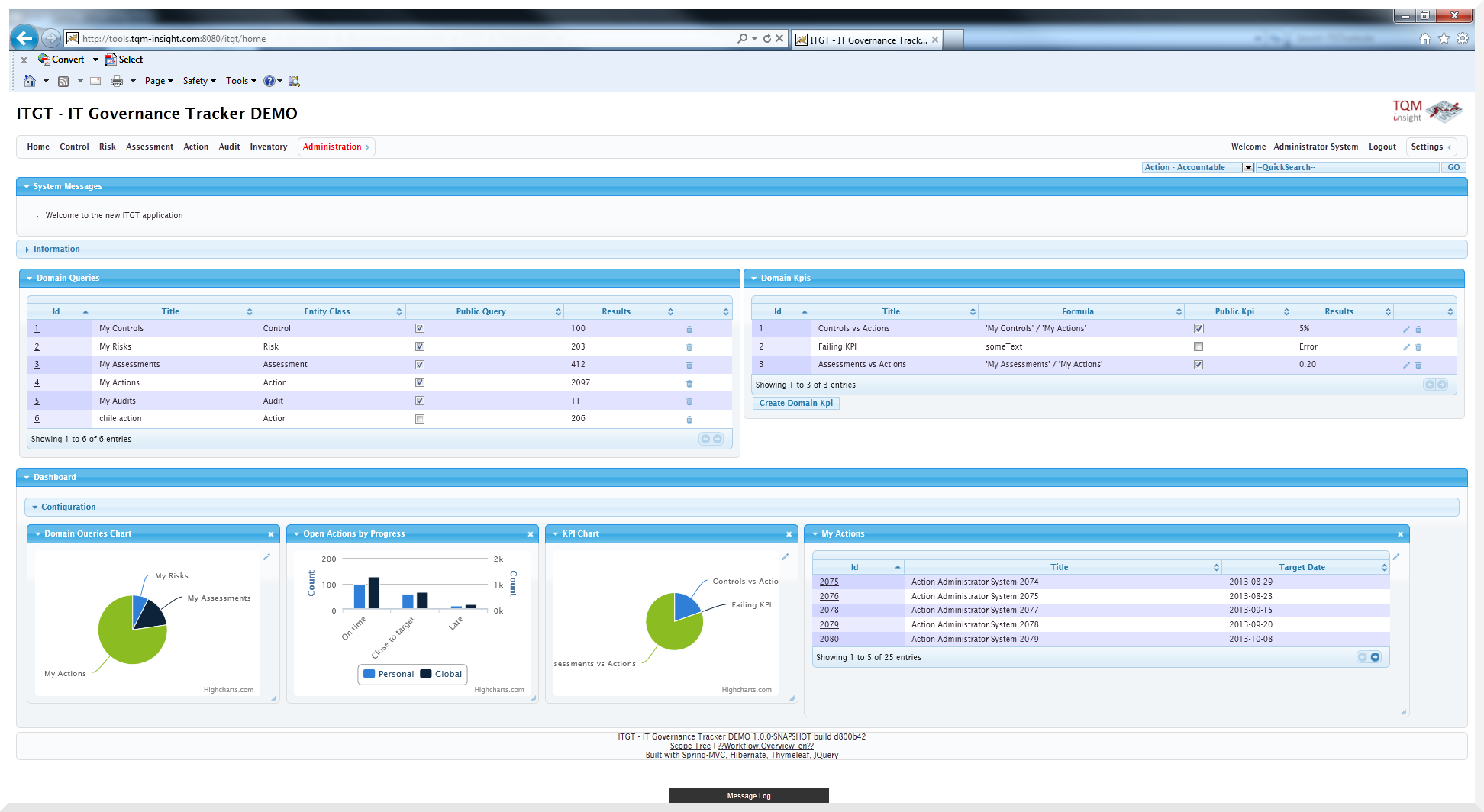Image resolution: width=1484 pixels, height=812 pixels.
Task: Delete the 'My Controls' query using its trash icon
Action: point(689,329)
